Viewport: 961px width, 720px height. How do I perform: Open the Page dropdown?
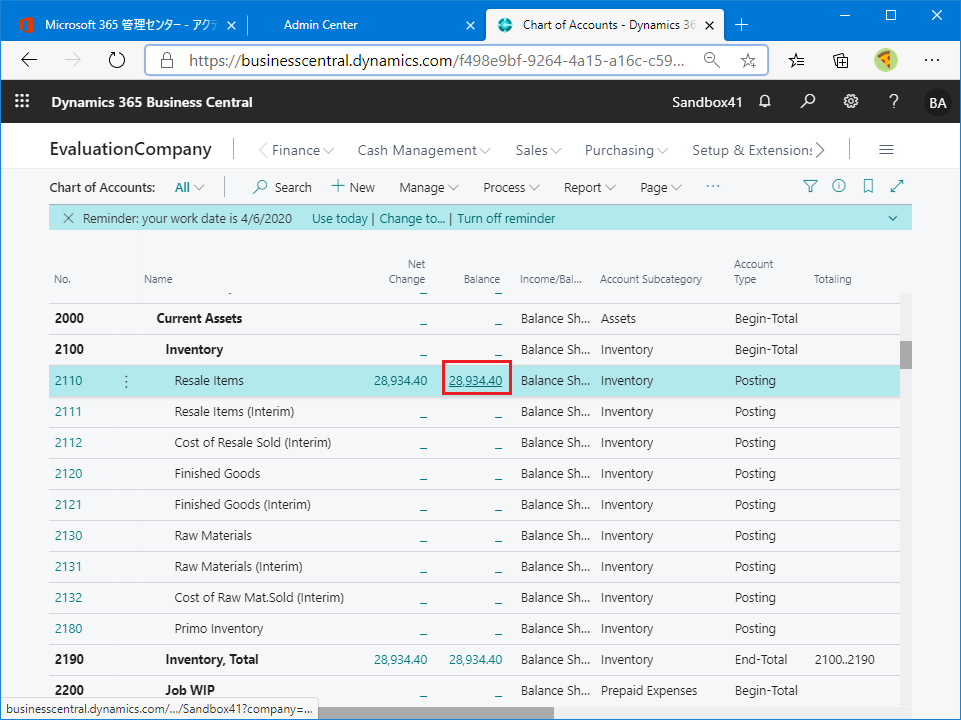click(660, 188)
